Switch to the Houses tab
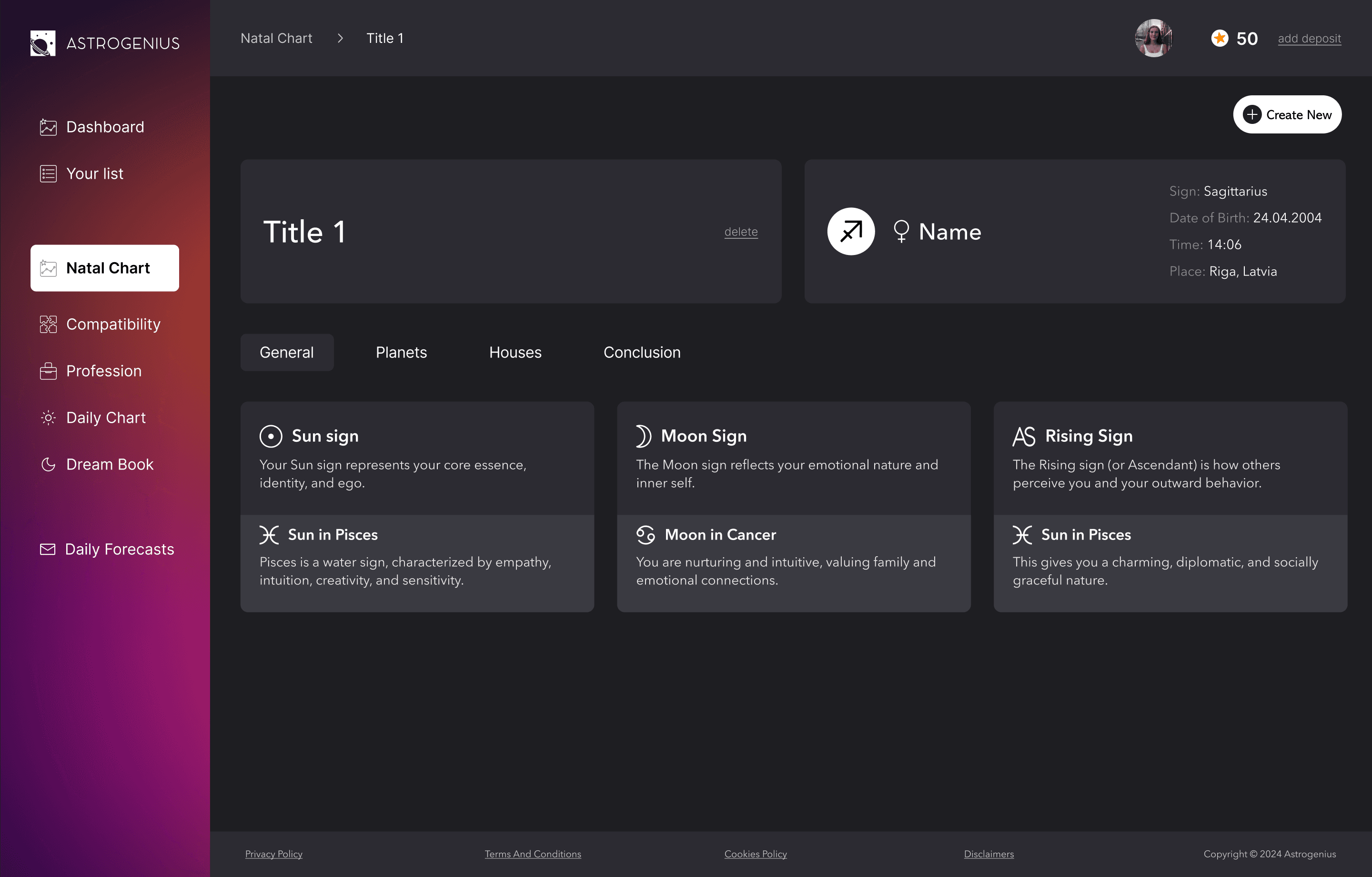 pos(515,352)
